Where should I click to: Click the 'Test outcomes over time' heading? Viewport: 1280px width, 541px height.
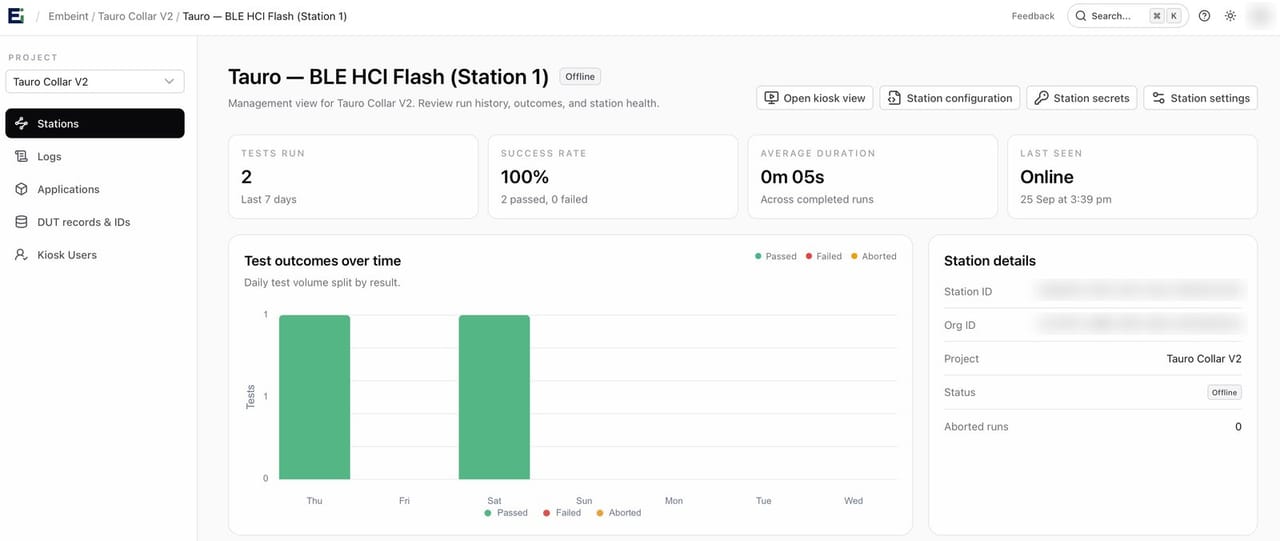coord(322,261)
